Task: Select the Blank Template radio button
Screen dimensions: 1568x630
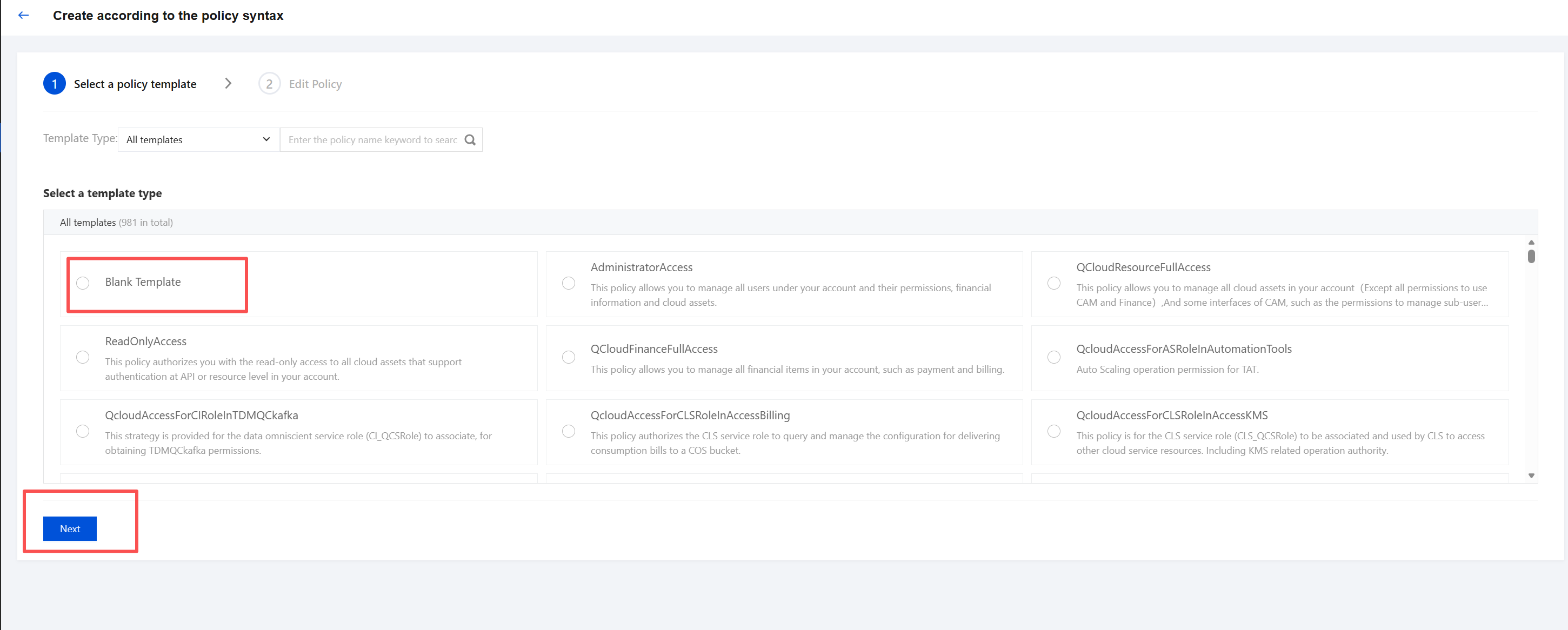Action: 83,283
